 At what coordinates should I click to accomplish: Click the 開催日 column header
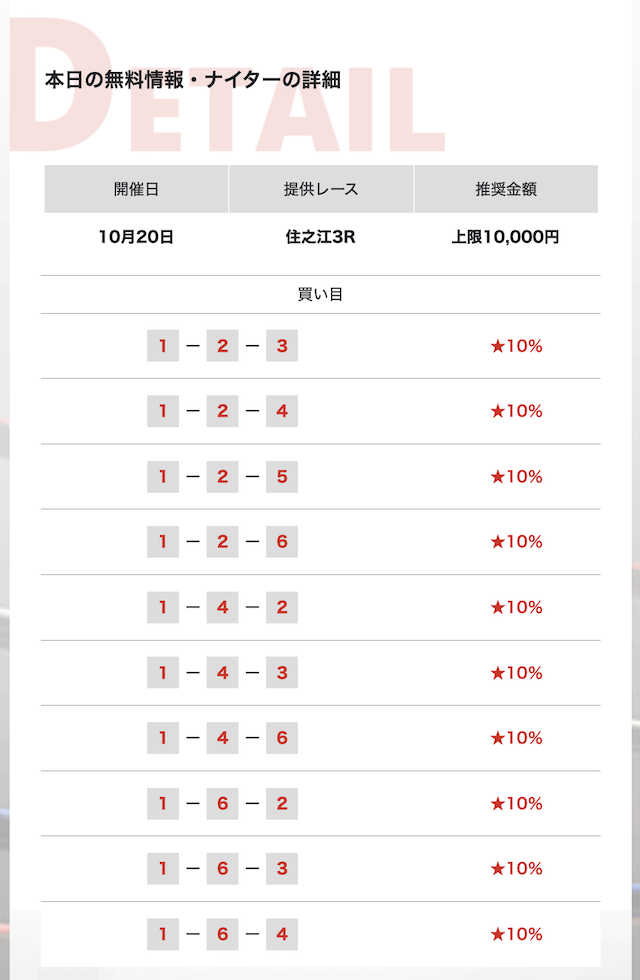click(136, 189)
